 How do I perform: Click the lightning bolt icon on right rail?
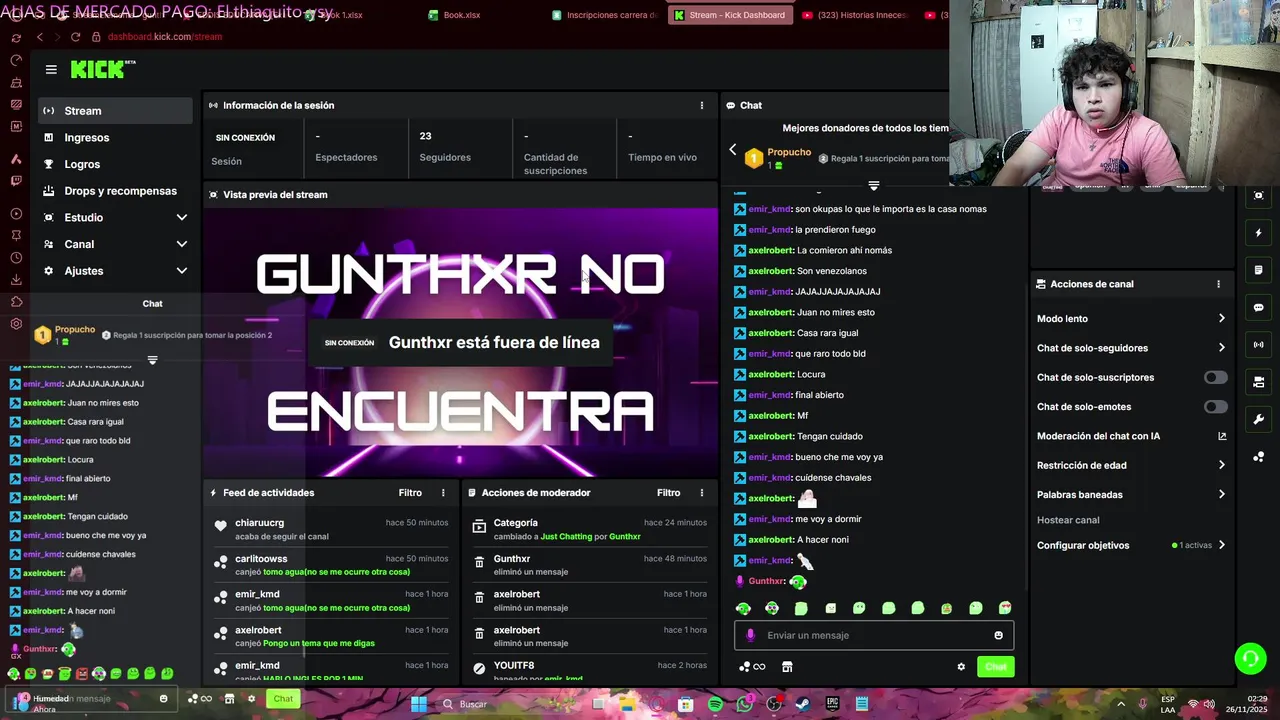(1258, 233)
